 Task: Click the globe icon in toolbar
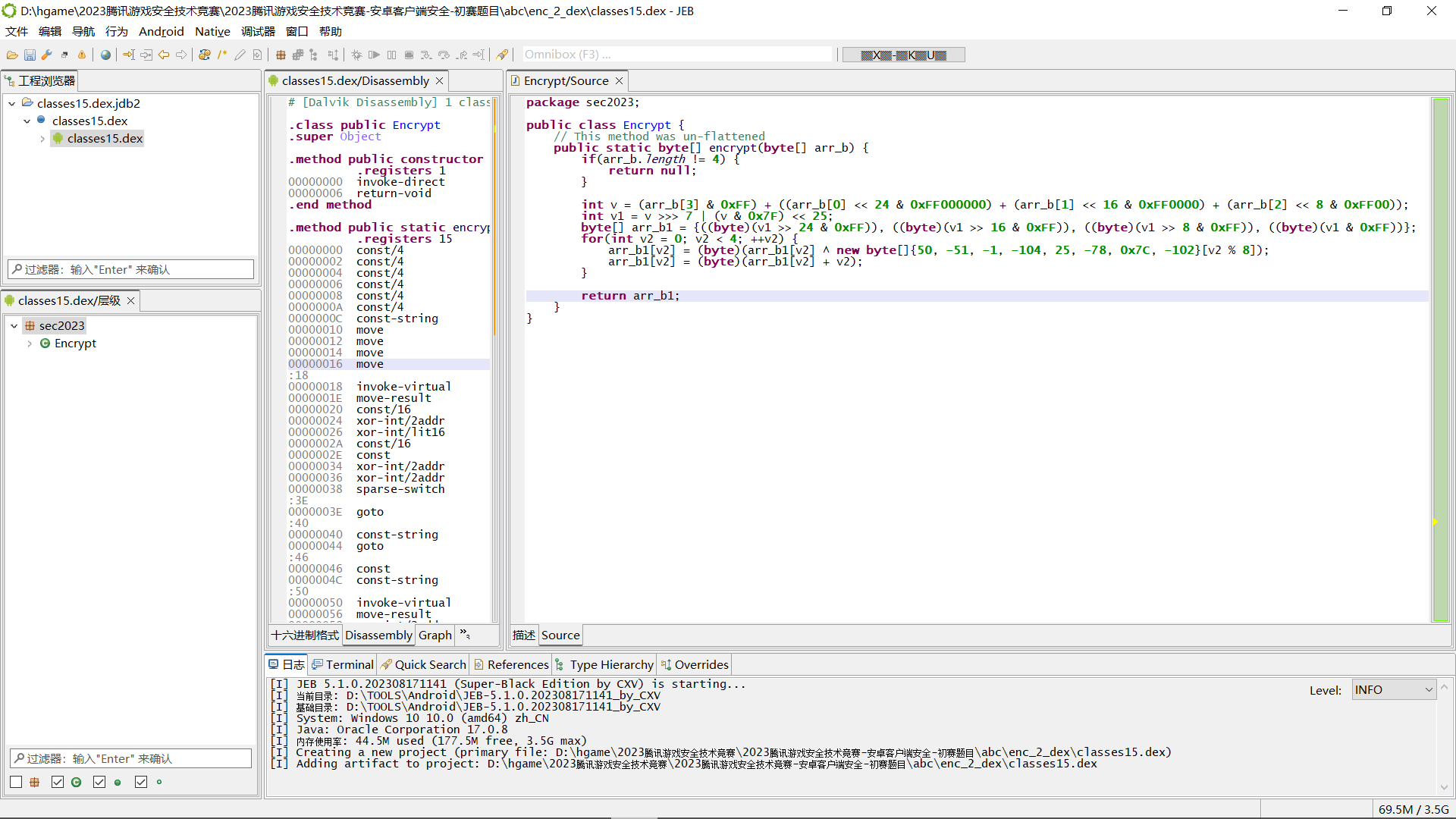click(105, 55)
